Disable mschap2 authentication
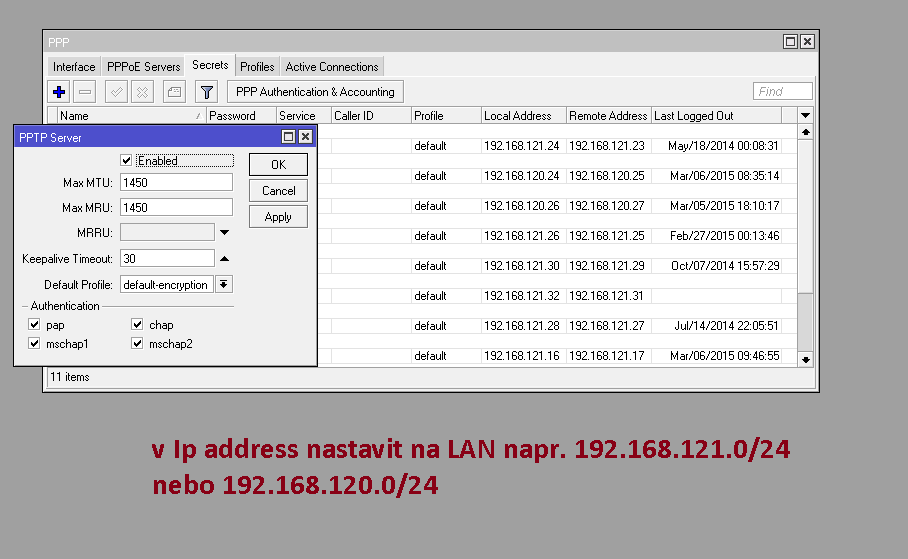This screenshot has width=908, height=559. (138, 344)
